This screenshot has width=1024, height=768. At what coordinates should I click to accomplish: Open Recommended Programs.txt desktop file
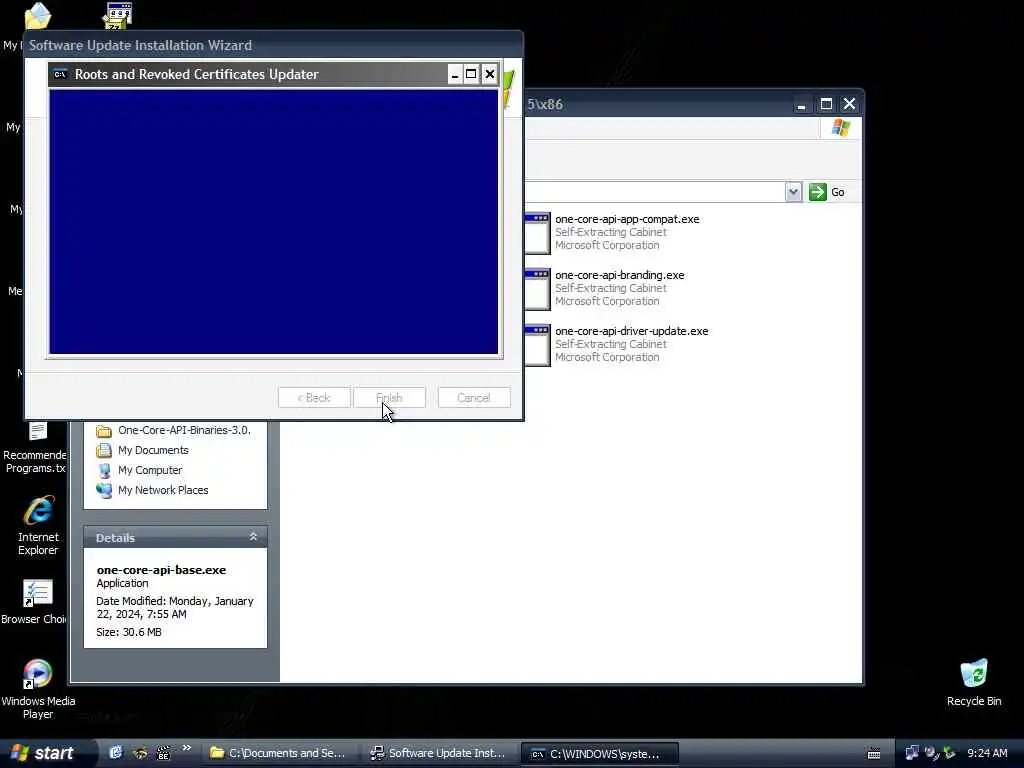(x=35, y=448)
